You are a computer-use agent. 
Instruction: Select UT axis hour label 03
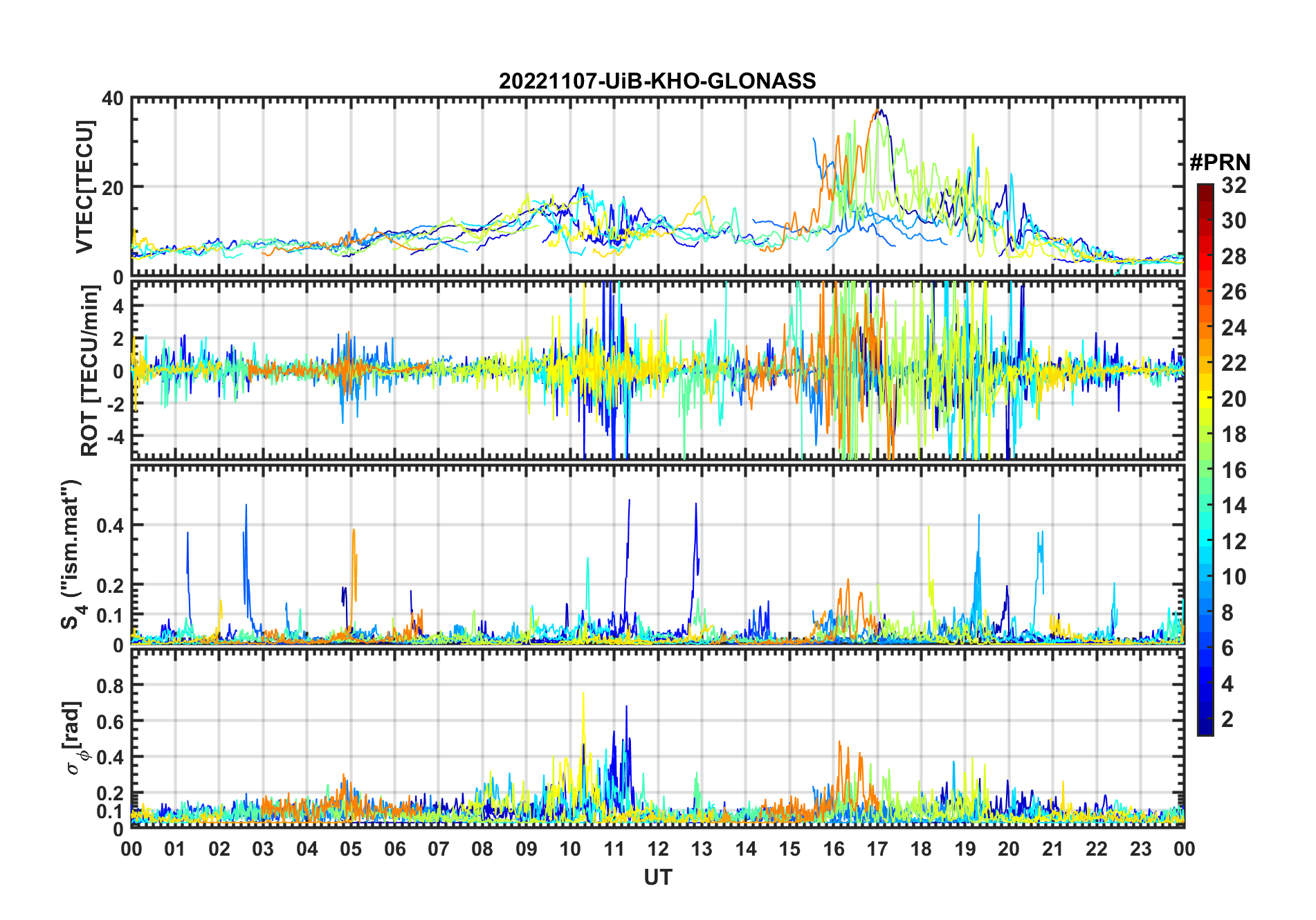(263, 849)
